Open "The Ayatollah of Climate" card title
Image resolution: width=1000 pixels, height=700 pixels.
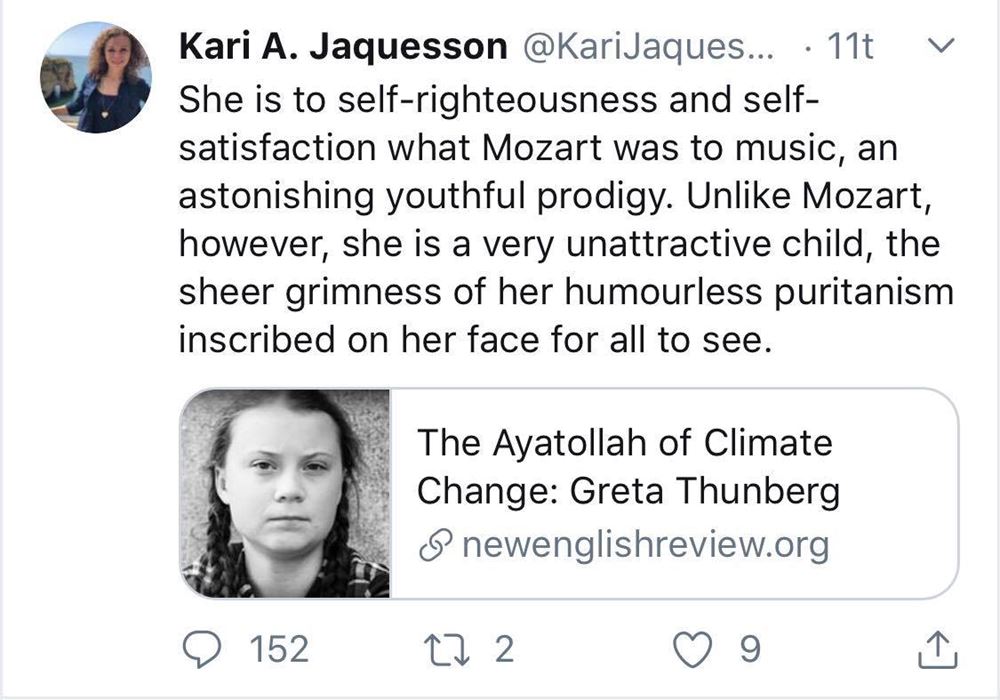[x=624, y=441]
